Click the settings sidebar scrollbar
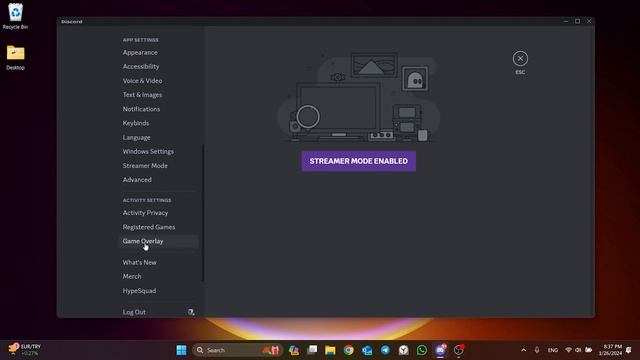Viewport: 640px width, 360px height. click(x=202, y=213)
